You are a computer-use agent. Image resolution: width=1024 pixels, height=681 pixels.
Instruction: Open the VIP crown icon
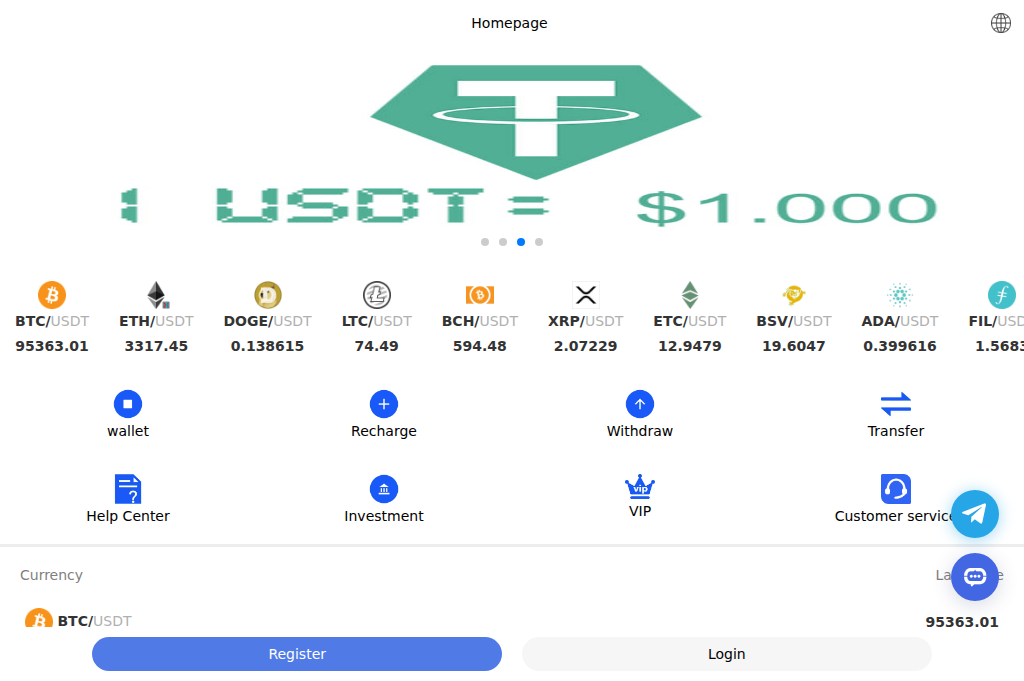click(x=639, y=489)
